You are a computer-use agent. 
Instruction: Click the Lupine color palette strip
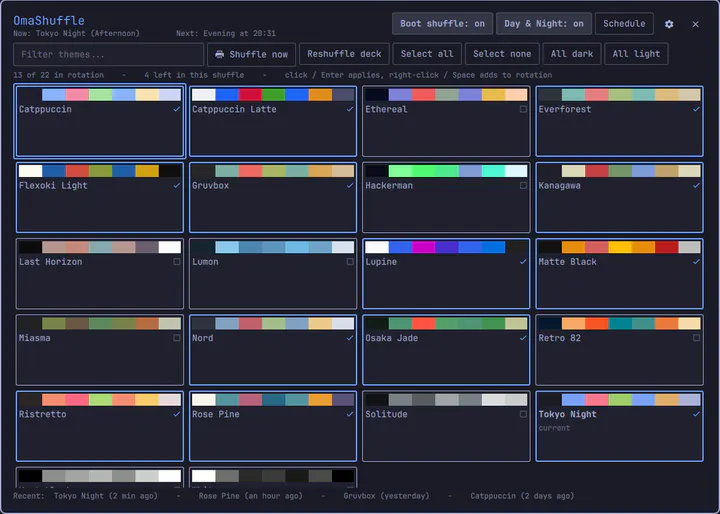[x=446, y=247]
